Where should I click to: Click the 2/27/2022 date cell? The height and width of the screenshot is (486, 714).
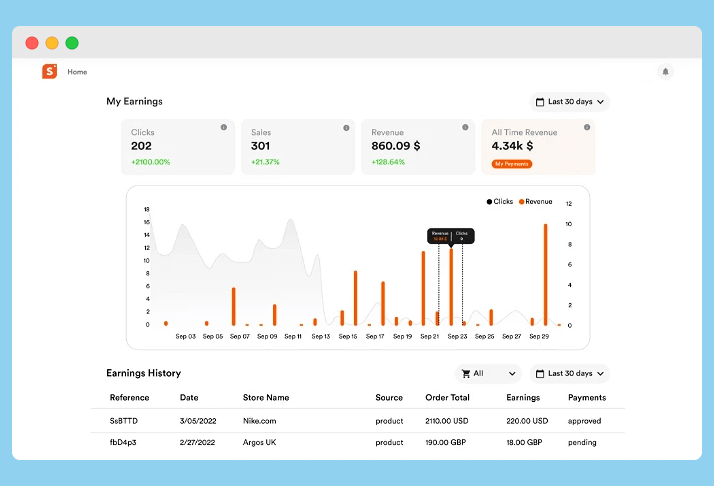pos(197,442)
